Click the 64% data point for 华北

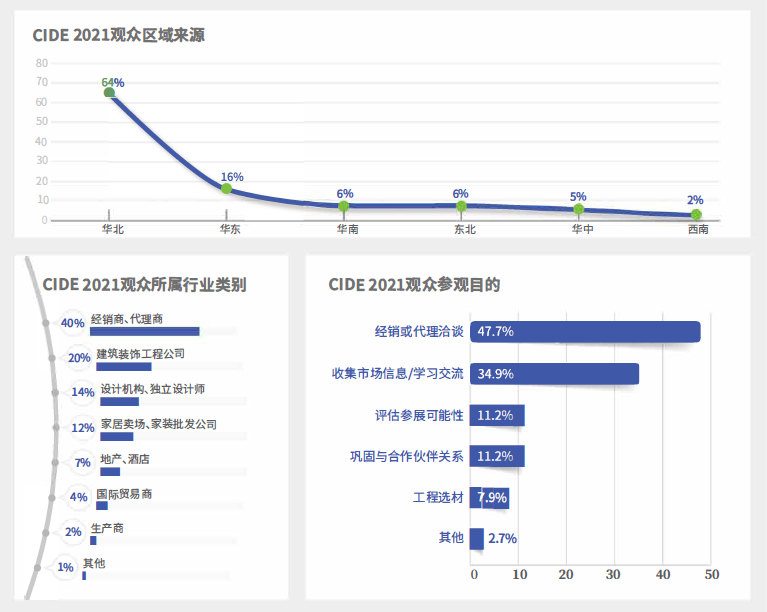click(x=109, y=93)
